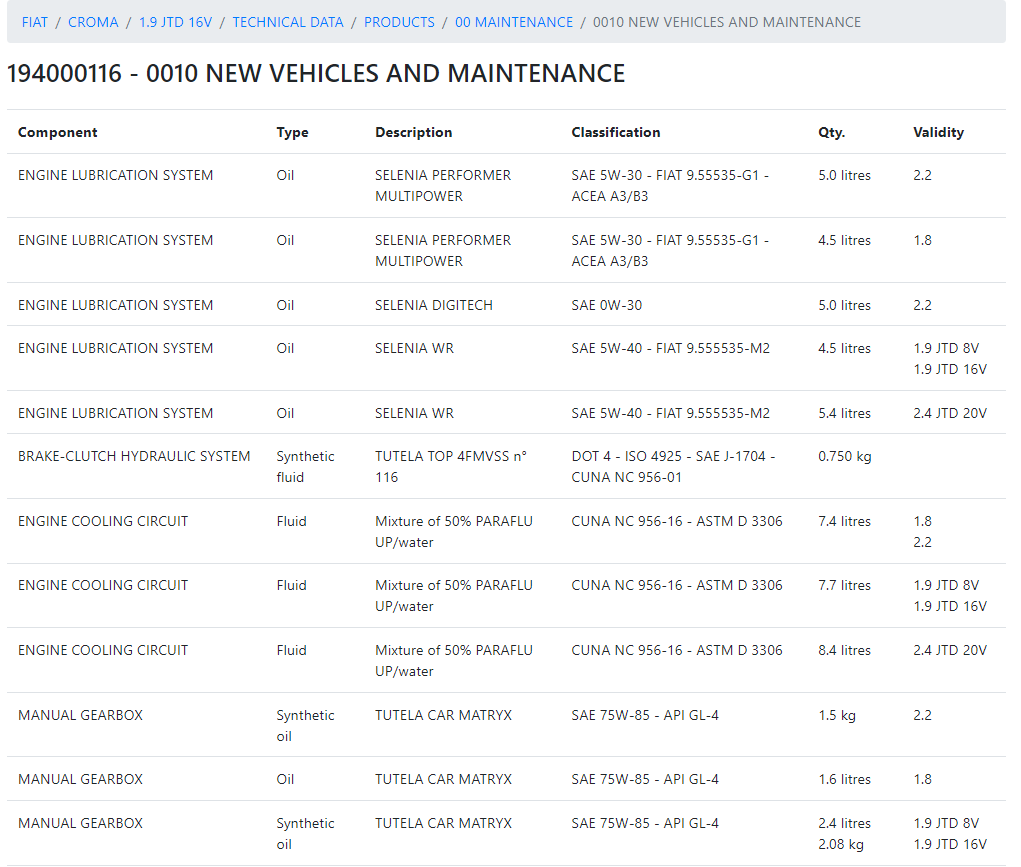The height and width of the screenshot is (867, 1021).
Task: Select the 1.5 kg quantity cell
Action: pyautogui.click(x=837, y=715)
